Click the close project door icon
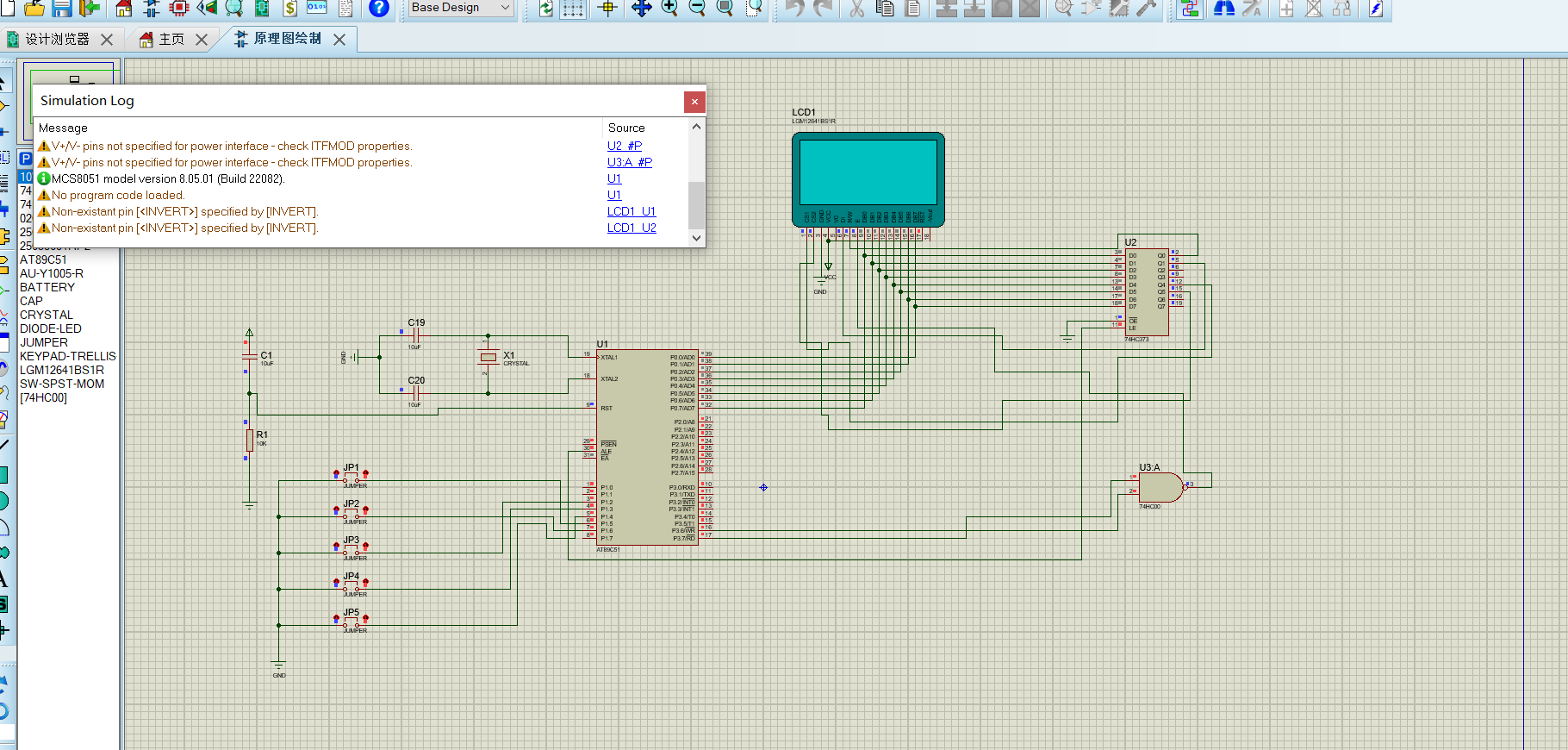 [89, 9]
